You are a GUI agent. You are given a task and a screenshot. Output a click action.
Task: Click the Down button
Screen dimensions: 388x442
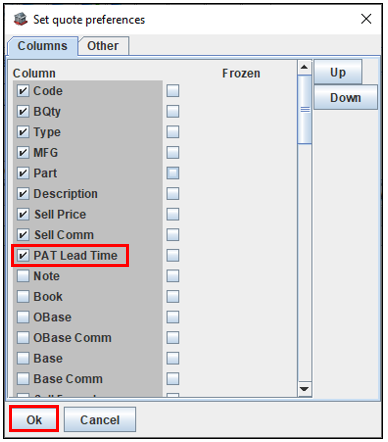(345, 97)
